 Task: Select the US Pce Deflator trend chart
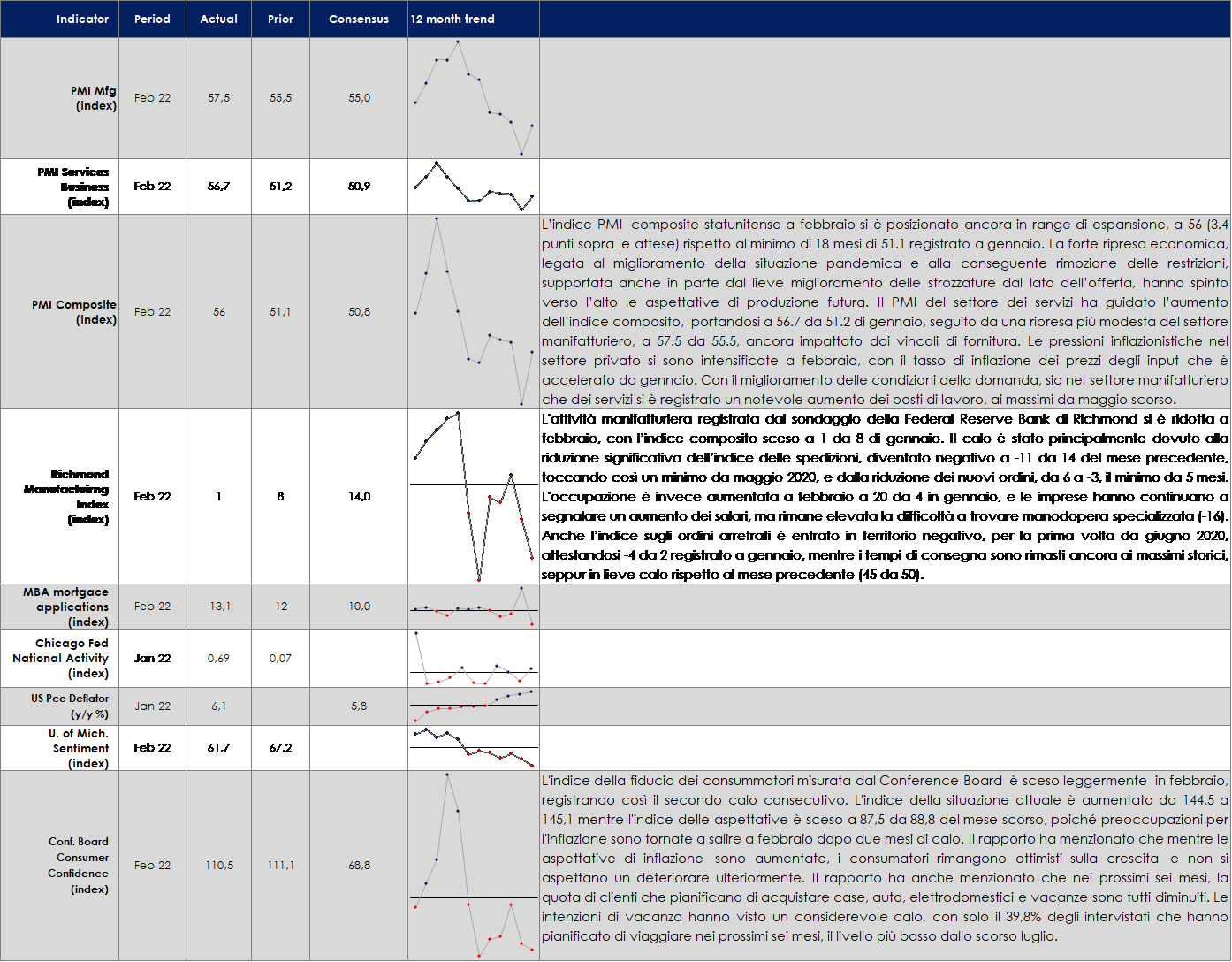pos(474,706)
